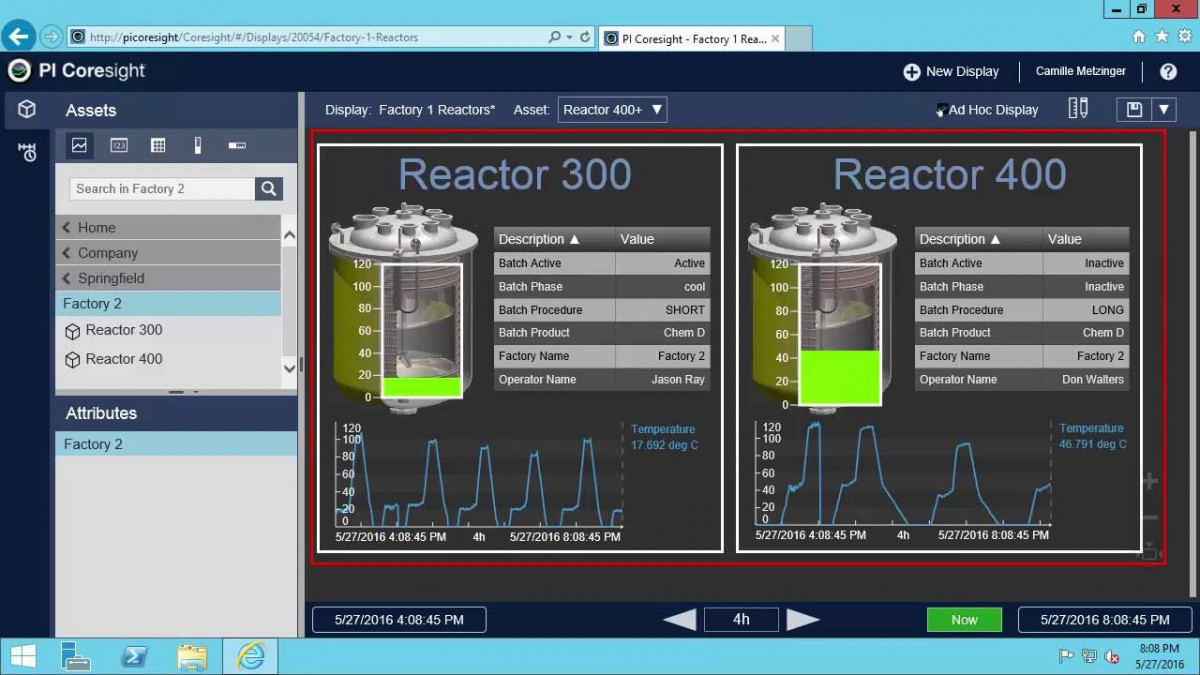Go back with browser back arrow
1200x675 pixels.
[18, 37]
